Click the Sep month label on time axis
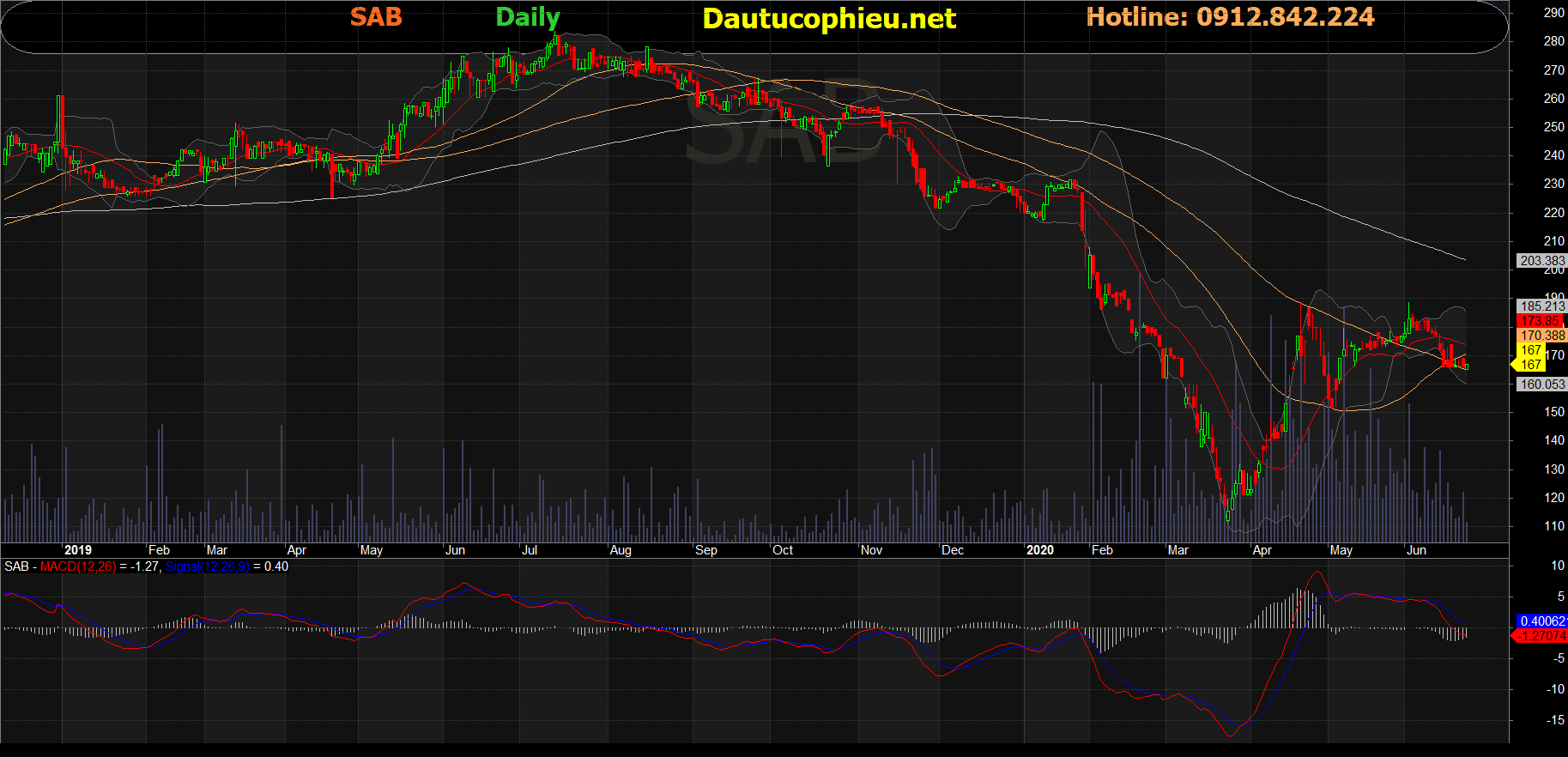The height and width of the screenshot is (757, 1568). click(x=706, y=550)
